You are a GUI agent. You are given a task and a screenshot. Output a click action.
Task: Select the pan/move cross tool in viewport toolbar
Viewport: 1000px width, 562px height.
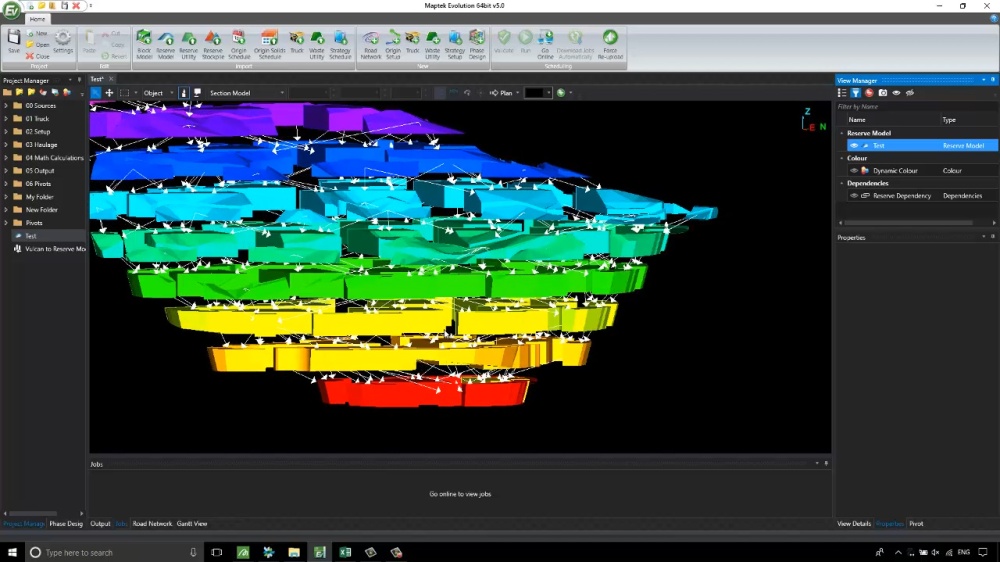click(110, 93)
